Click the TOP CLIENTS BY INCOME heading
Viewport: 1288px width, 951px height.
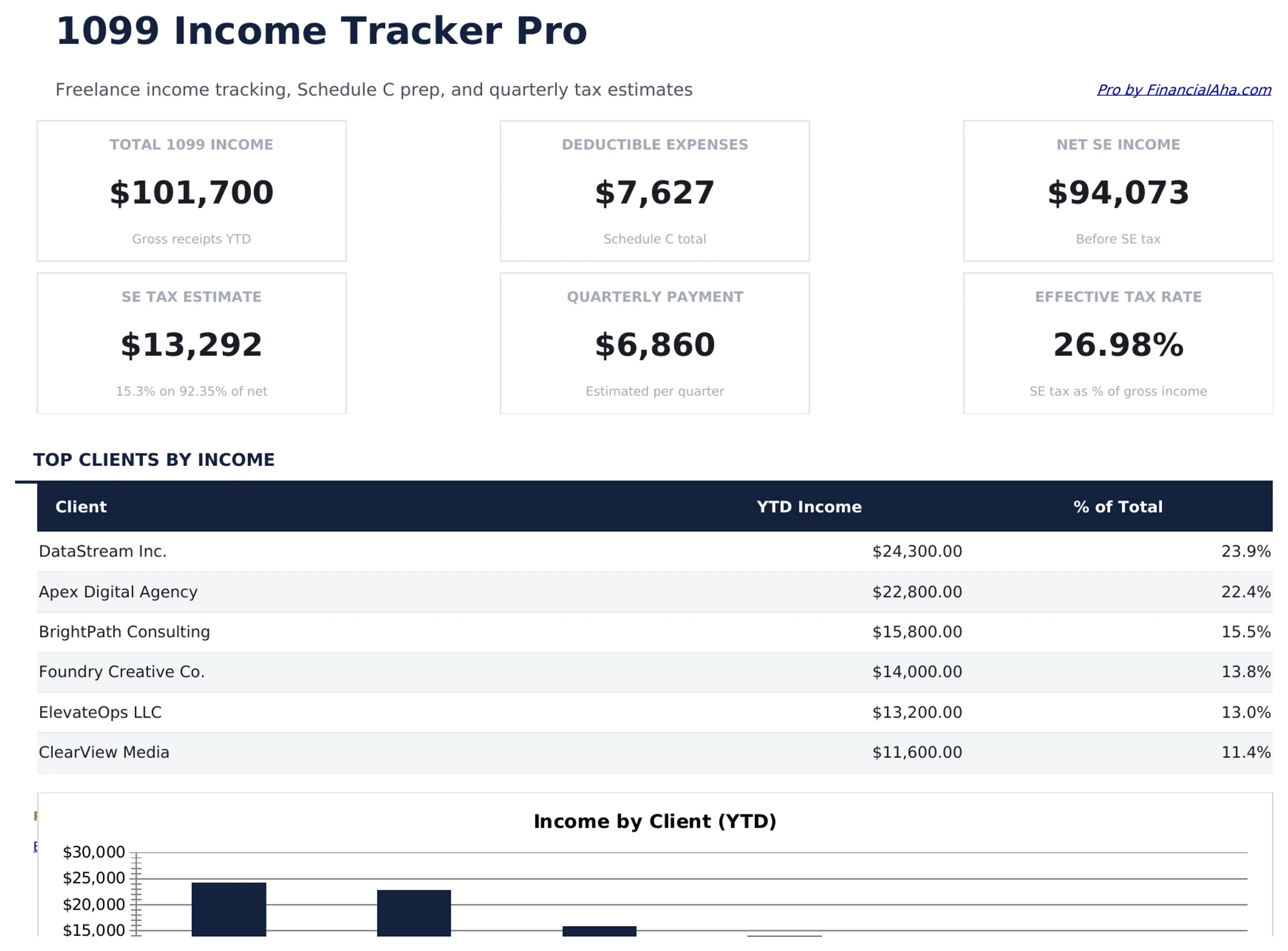pos(155,459)
